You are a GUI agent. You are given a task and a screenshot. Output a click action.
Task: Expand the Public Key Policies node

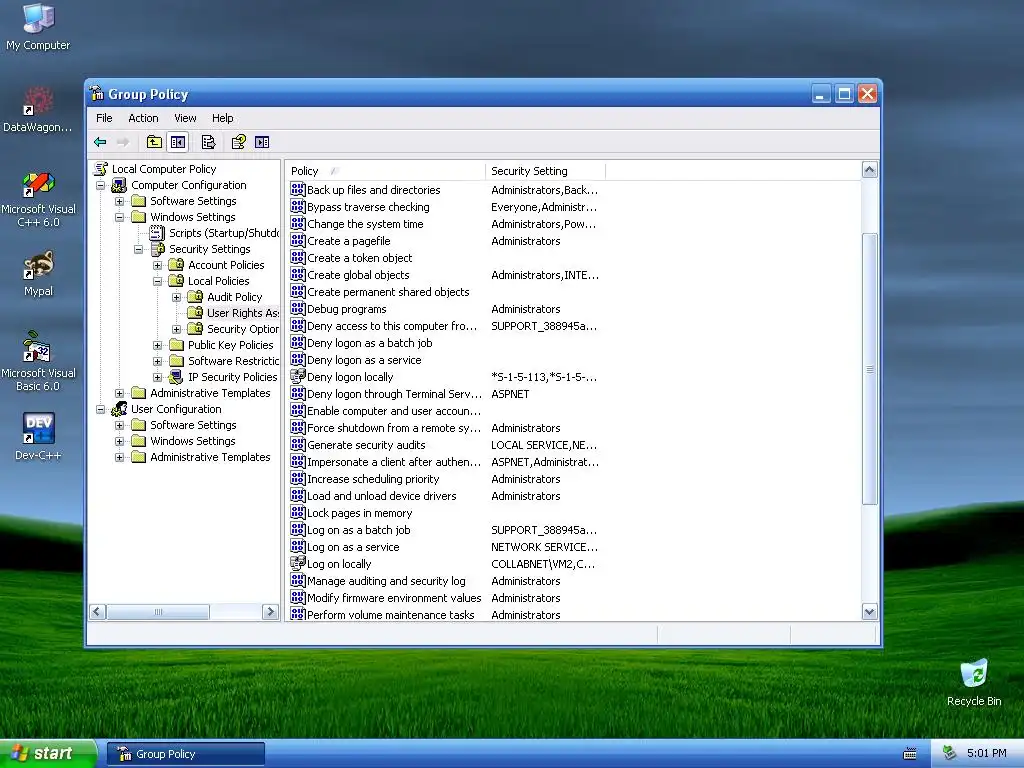157,345
